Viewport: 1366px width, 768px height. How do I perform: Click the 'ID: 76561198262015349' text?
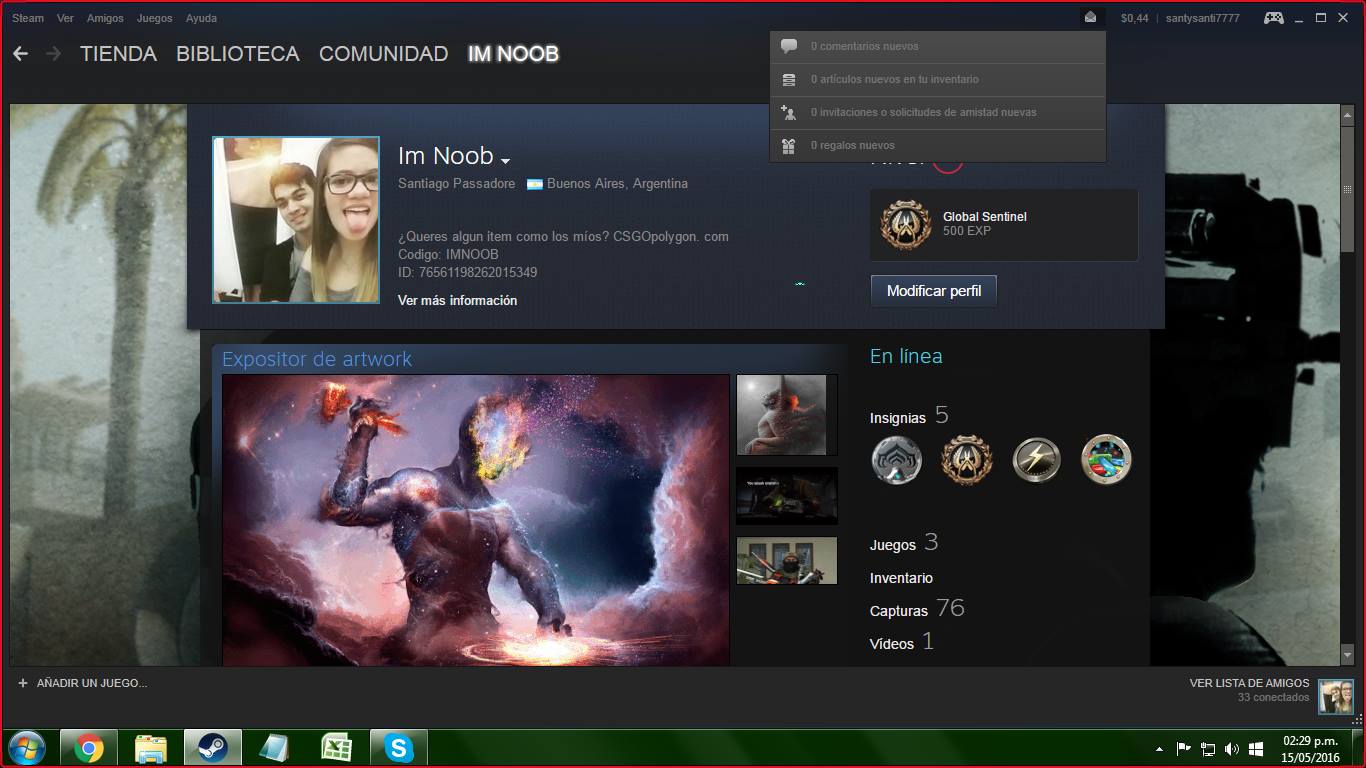(468, 272)
